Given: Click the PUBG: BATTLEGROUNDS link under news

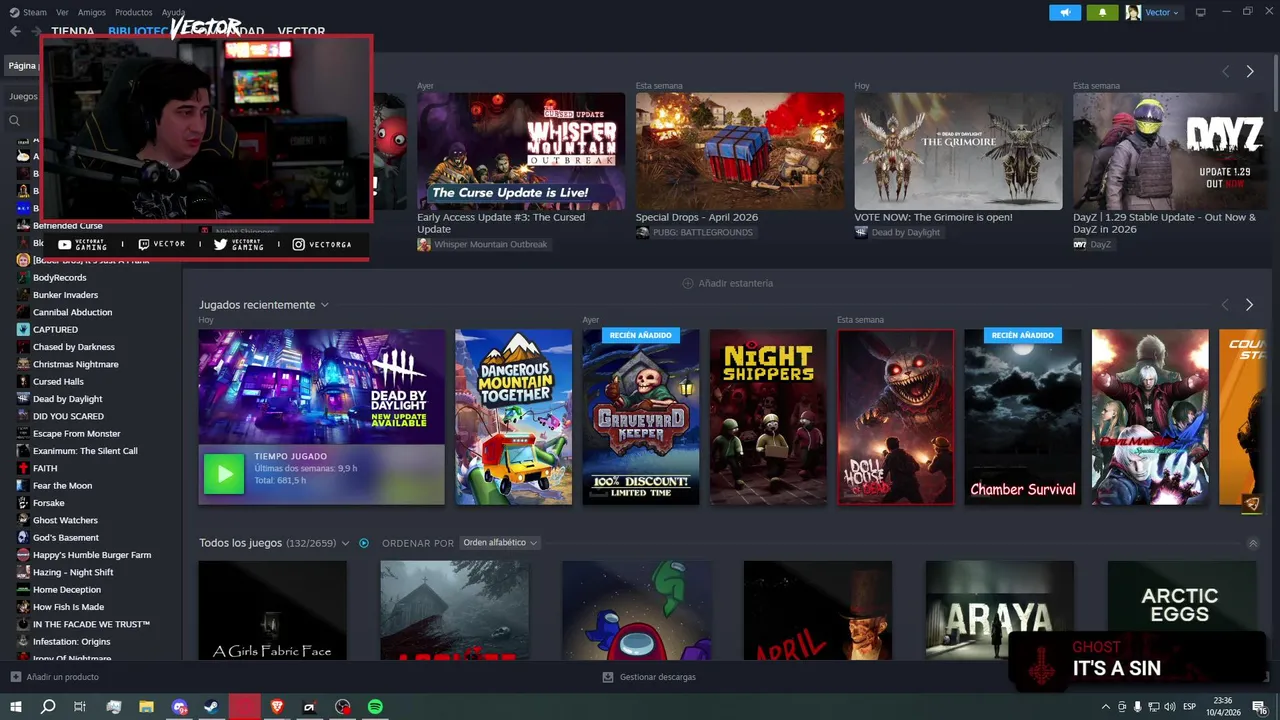Looking at the screenshot, I should coord(703,232).
